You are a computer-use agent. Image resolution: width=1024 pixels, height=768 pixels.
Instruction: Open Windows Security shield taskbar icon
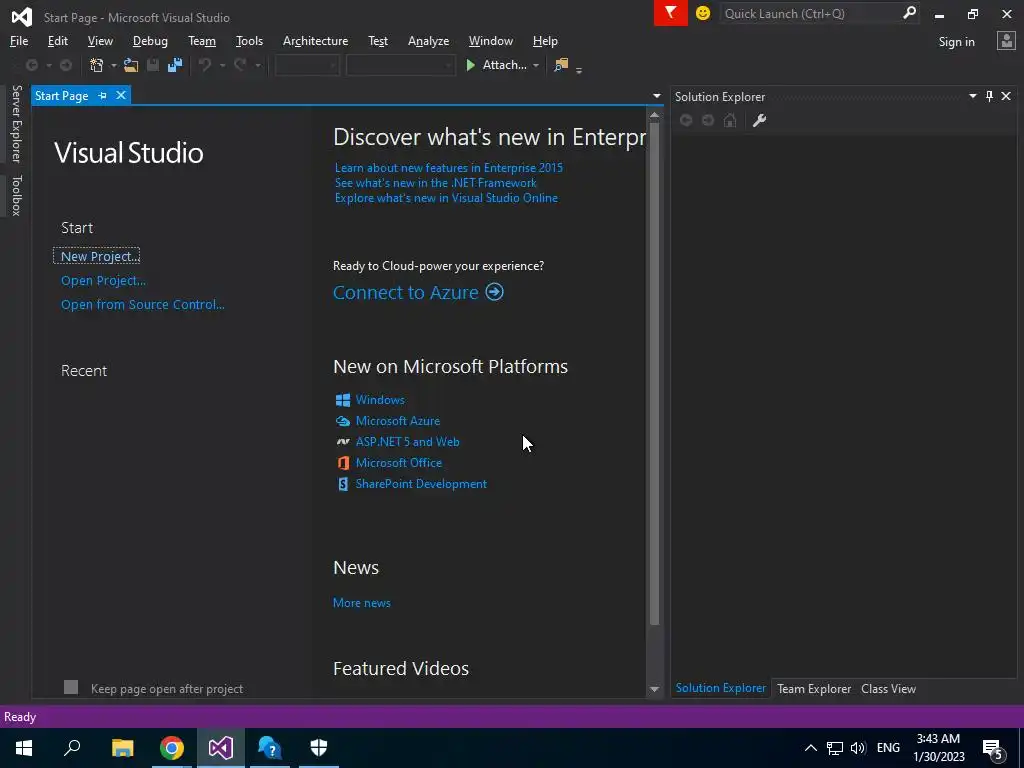319,748
